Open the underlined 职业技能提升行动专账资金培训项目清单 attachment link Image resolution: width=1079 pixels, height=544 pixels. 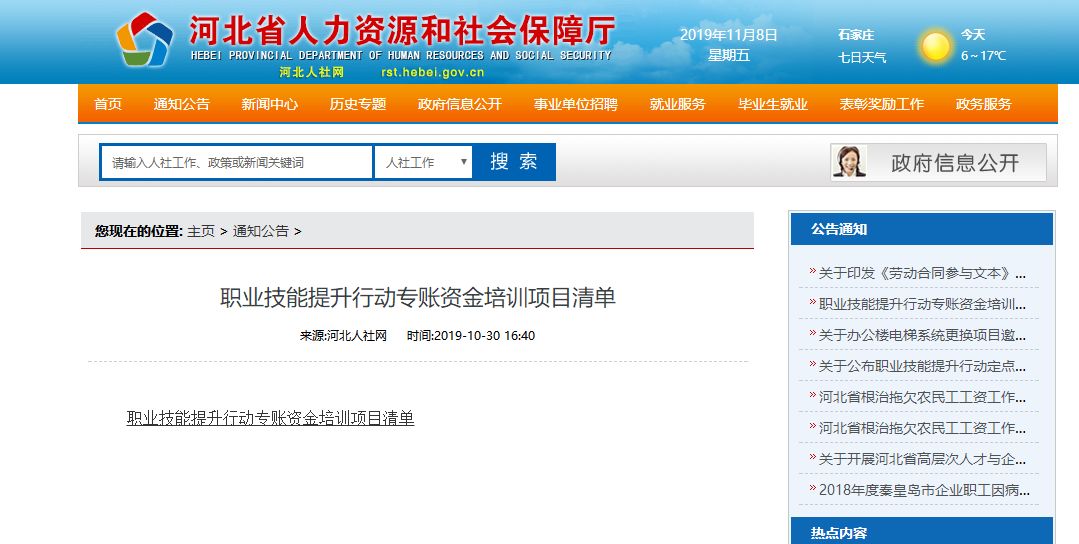(x=270, y=418)
